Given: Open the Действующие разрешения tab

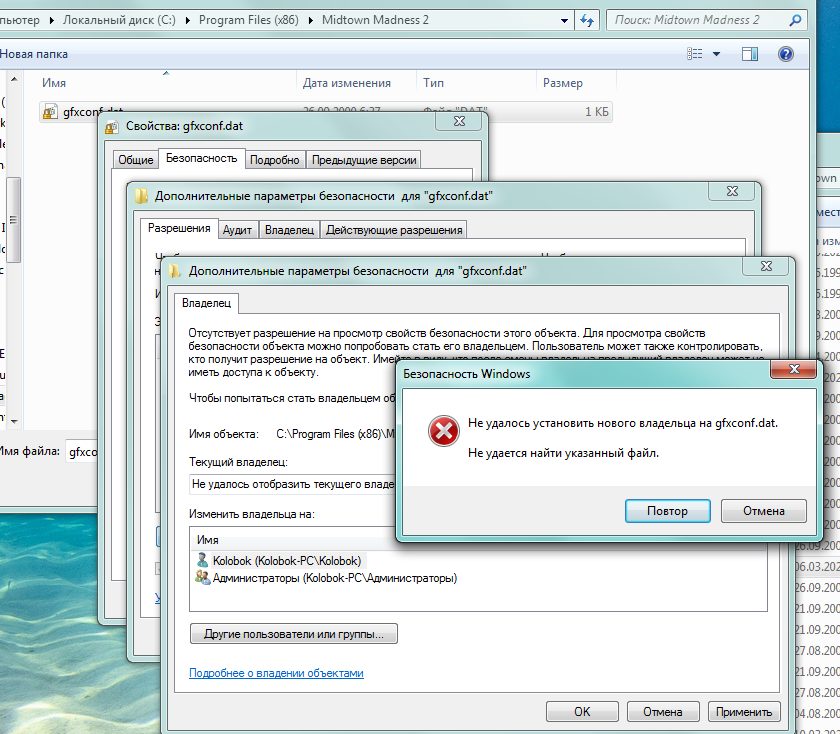Looking at the screenshot, I should click(x=394, y=230).
